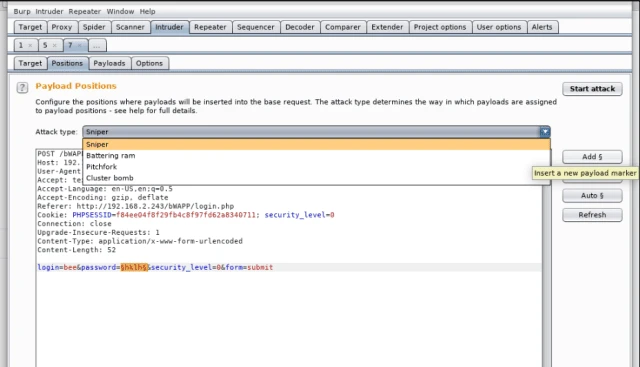Viewport: 640px width, 367px height.
Task: Close Intruder attack tab 7
Action: 80,45
